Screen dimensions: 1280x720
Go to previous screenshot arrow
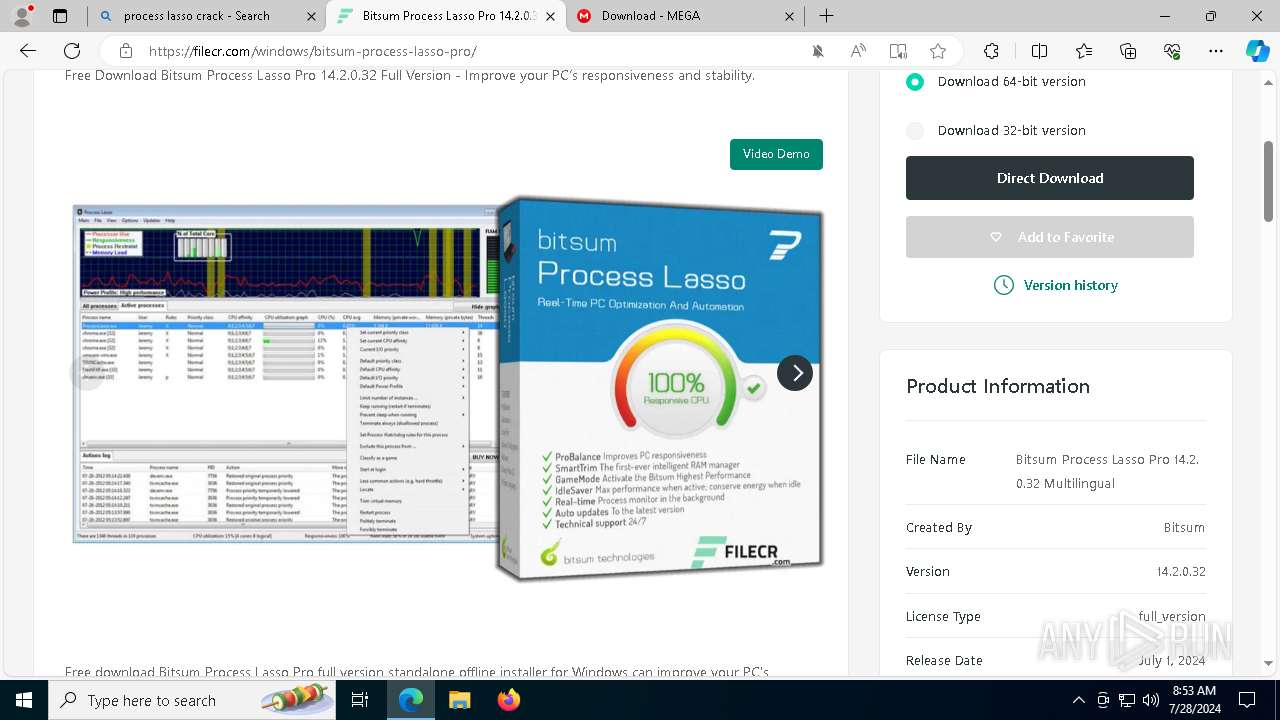[87, 373]
